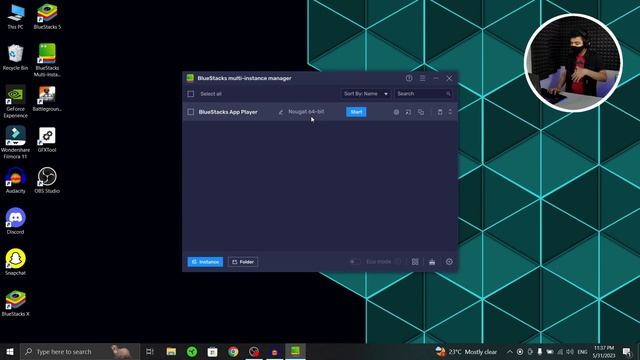Create desktop shortcut icon for App Player

(x=408, y=112)
